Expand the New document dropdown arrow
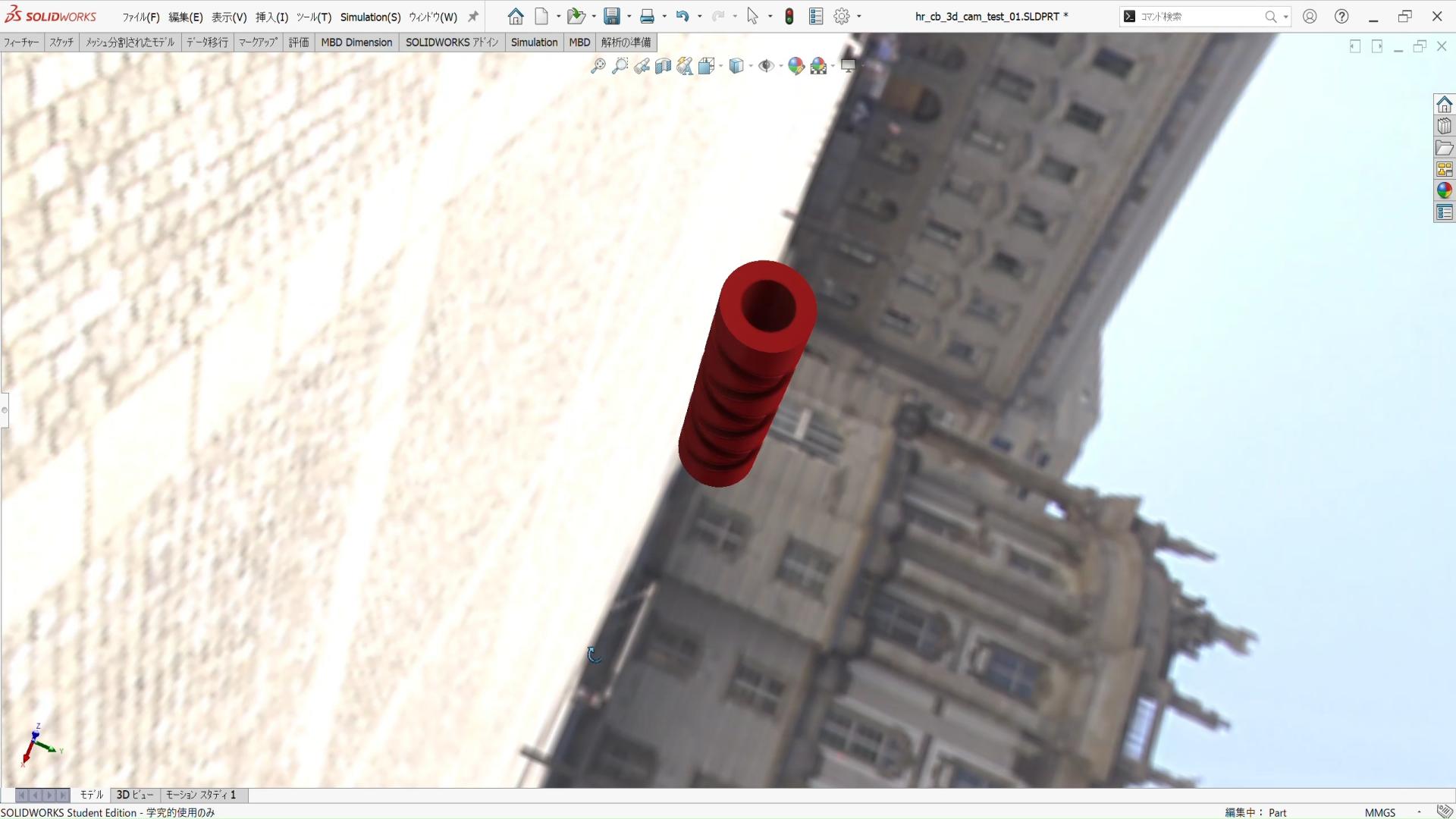Viewport: 1456px width, 819px height. 558,16
